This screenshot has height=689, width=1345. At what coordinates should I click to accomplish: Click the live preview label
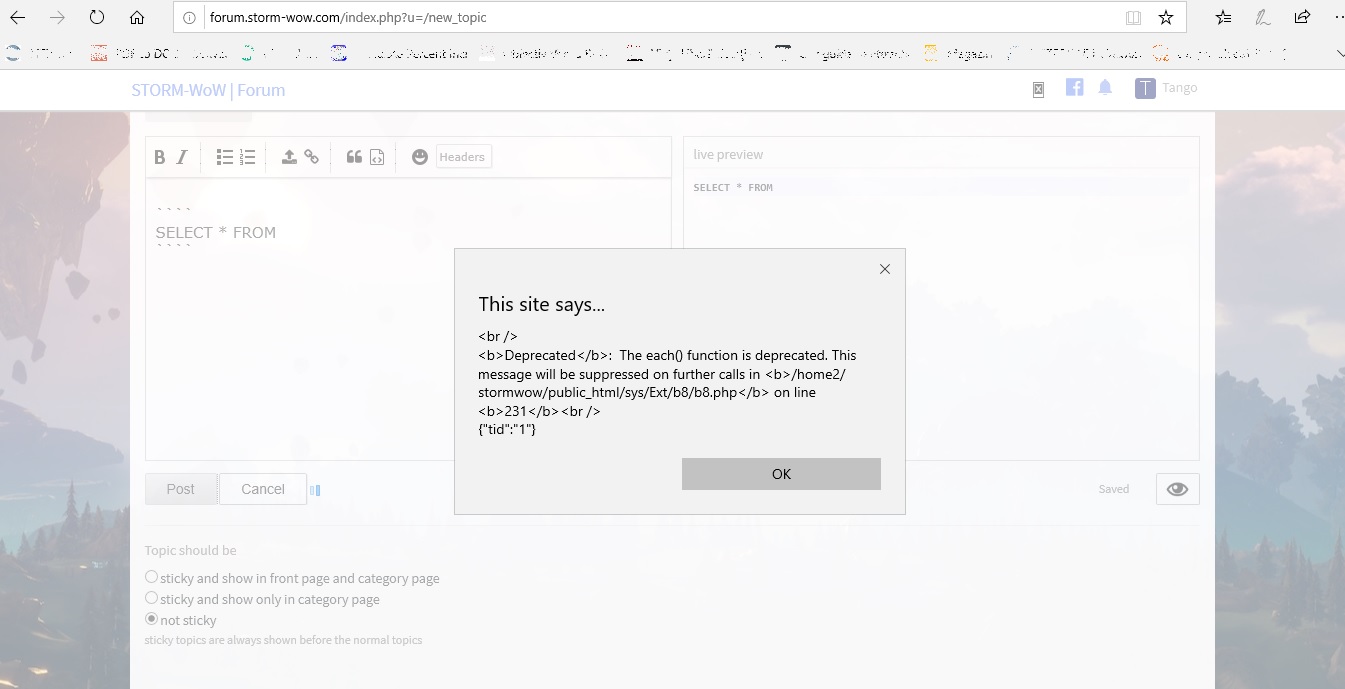point(728,154)
